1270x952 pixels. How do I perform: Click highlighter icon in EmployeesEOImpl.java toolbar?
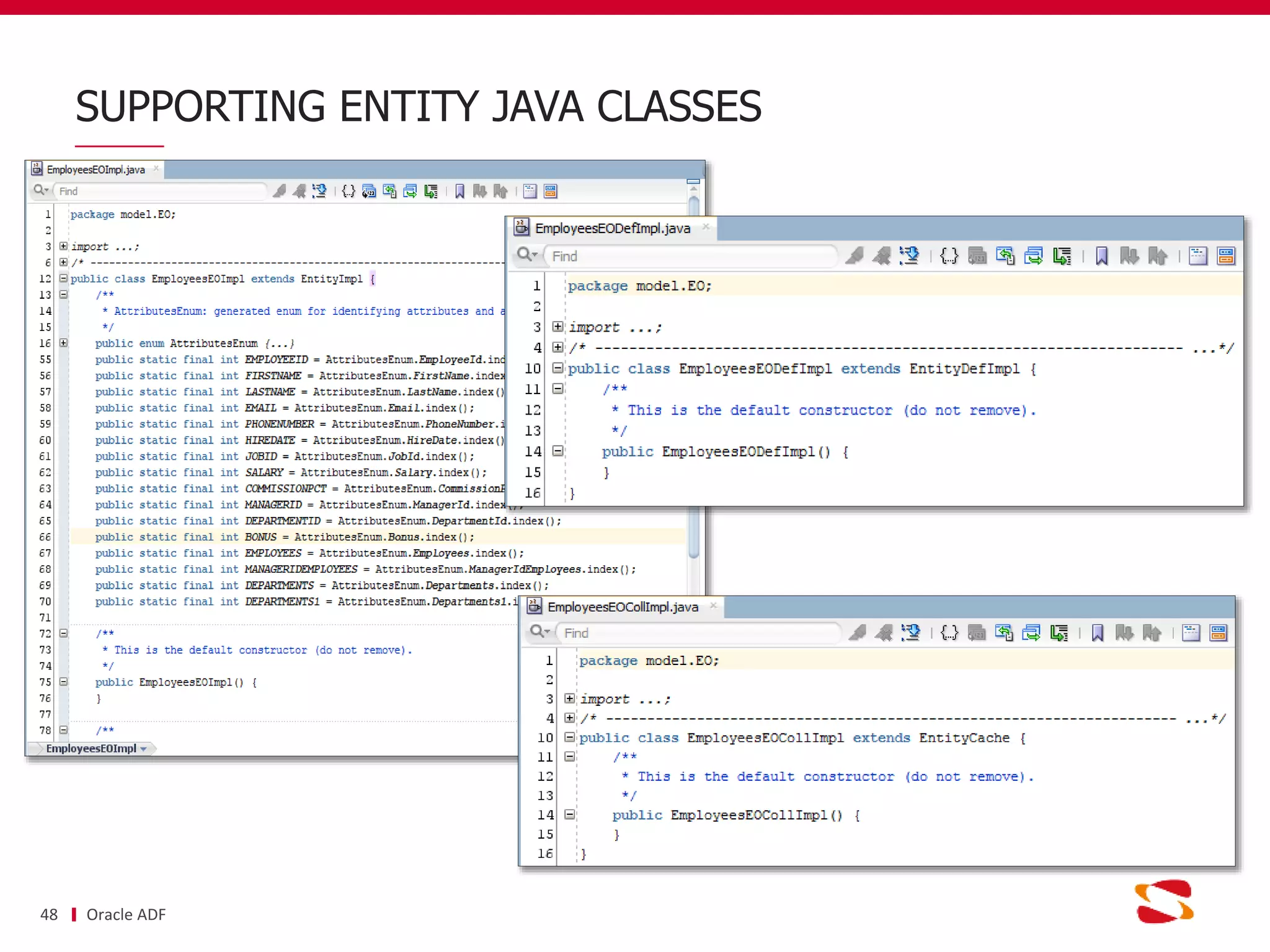(280, 191)
